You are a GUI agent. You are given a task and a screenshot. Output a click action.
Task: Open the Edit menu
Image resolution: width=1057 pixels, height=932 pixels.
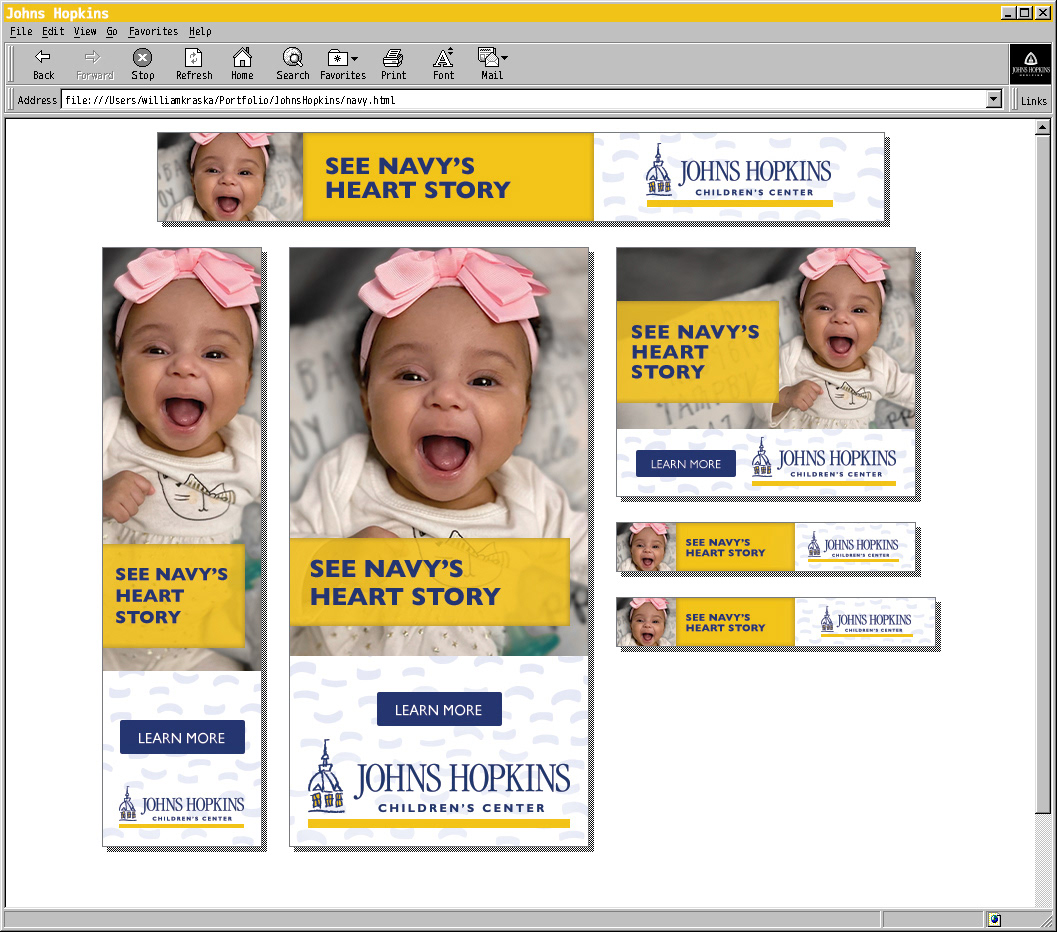(x=53, y=31)
